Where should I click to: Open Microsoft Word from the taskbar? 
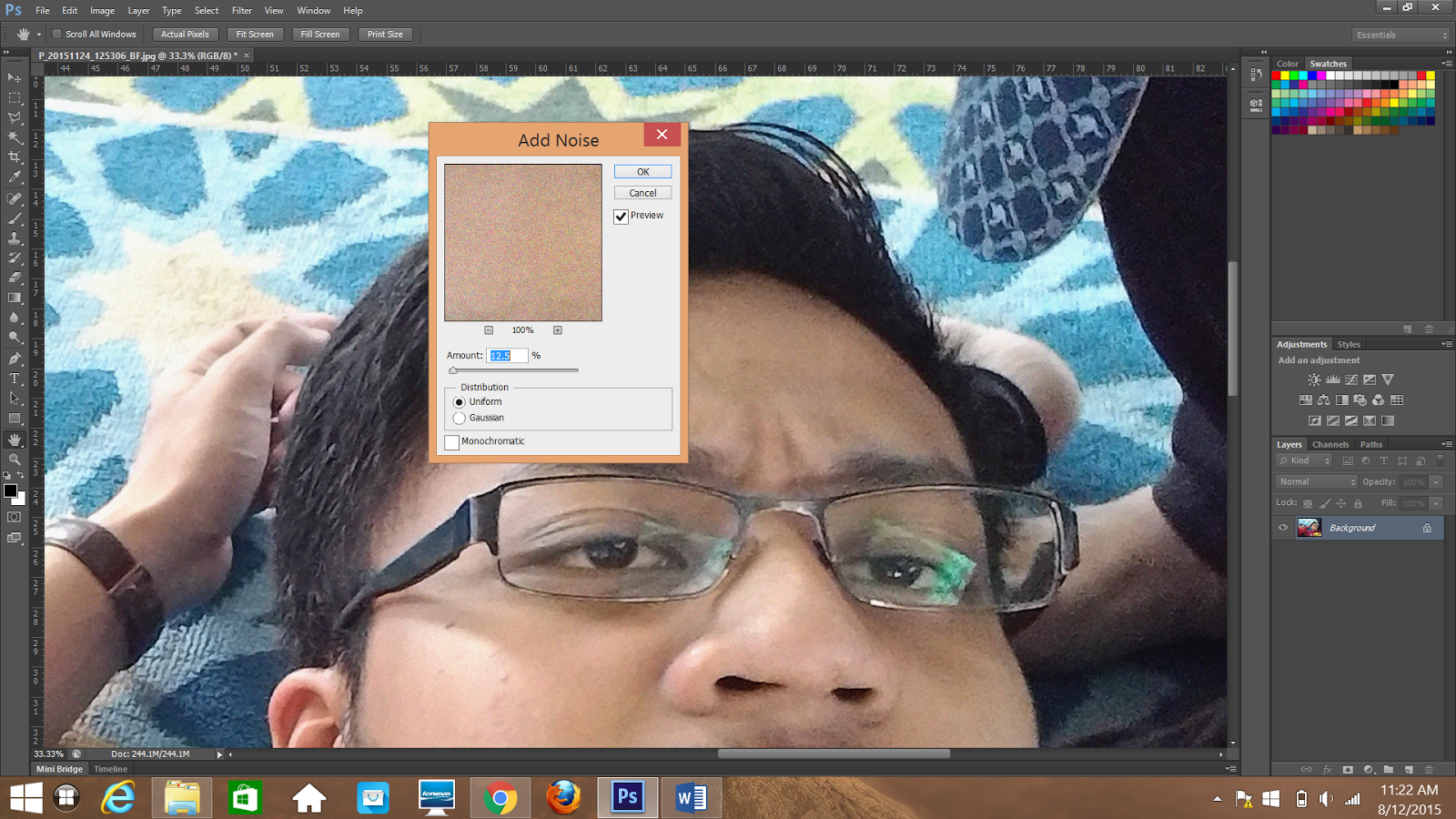[691, 798]
